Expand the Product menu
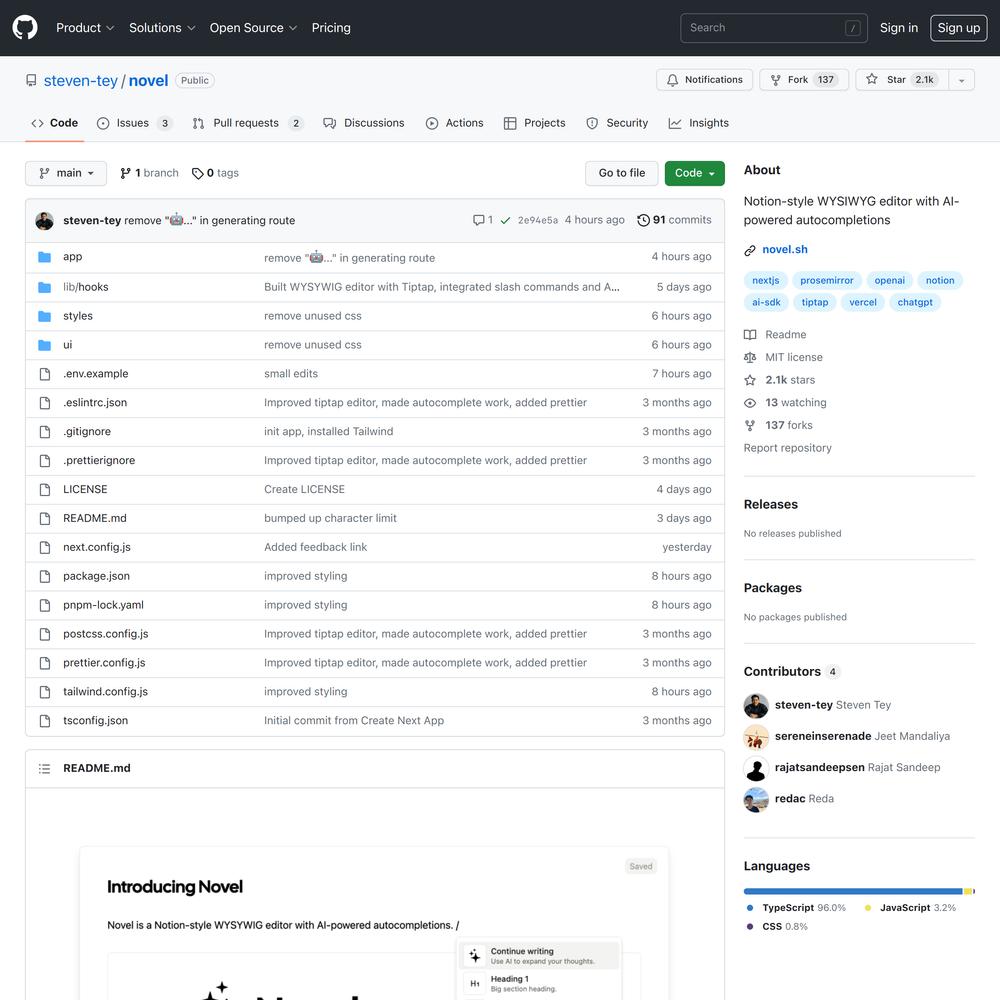 click(x=85, y=27)
